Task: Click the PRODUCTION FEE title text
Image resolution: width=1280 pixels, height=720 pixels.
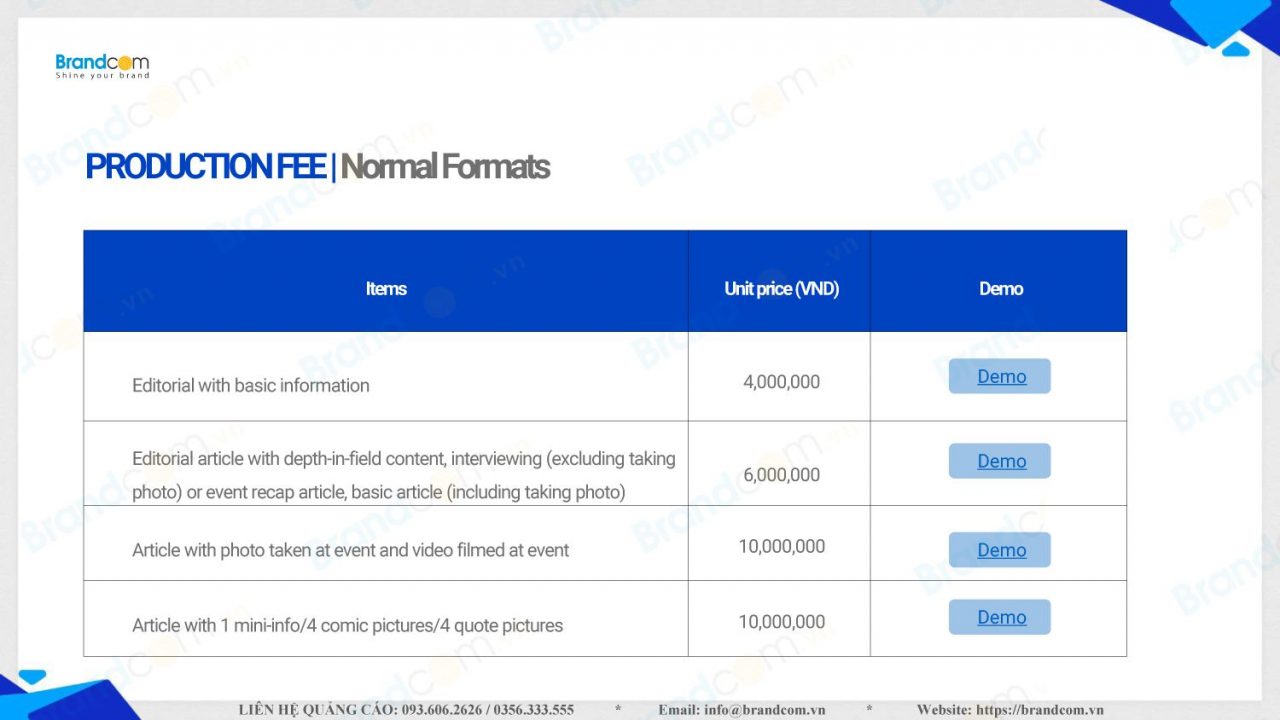Action: (x=205, y=167)
